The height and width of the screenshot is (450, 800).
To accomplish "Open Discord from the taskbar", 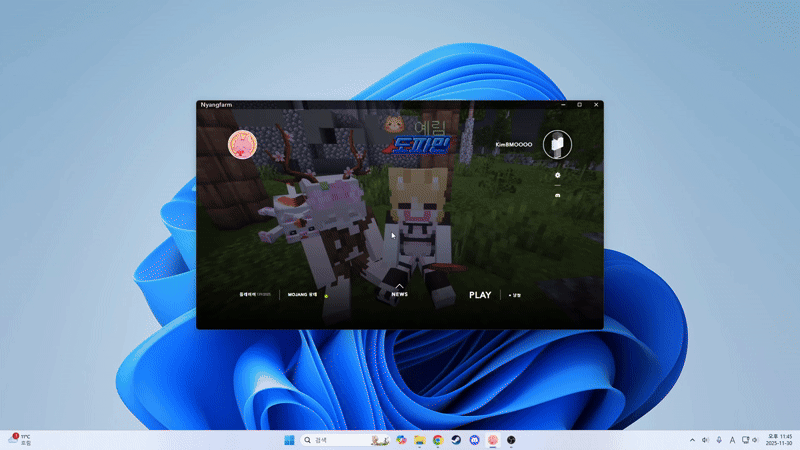I will [x=474, y=440].
